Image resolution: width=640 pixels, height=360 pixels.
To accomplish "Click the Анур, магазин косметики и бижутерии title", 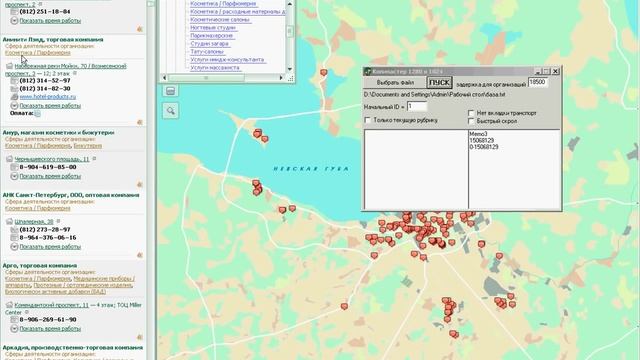I will point(58,133).
